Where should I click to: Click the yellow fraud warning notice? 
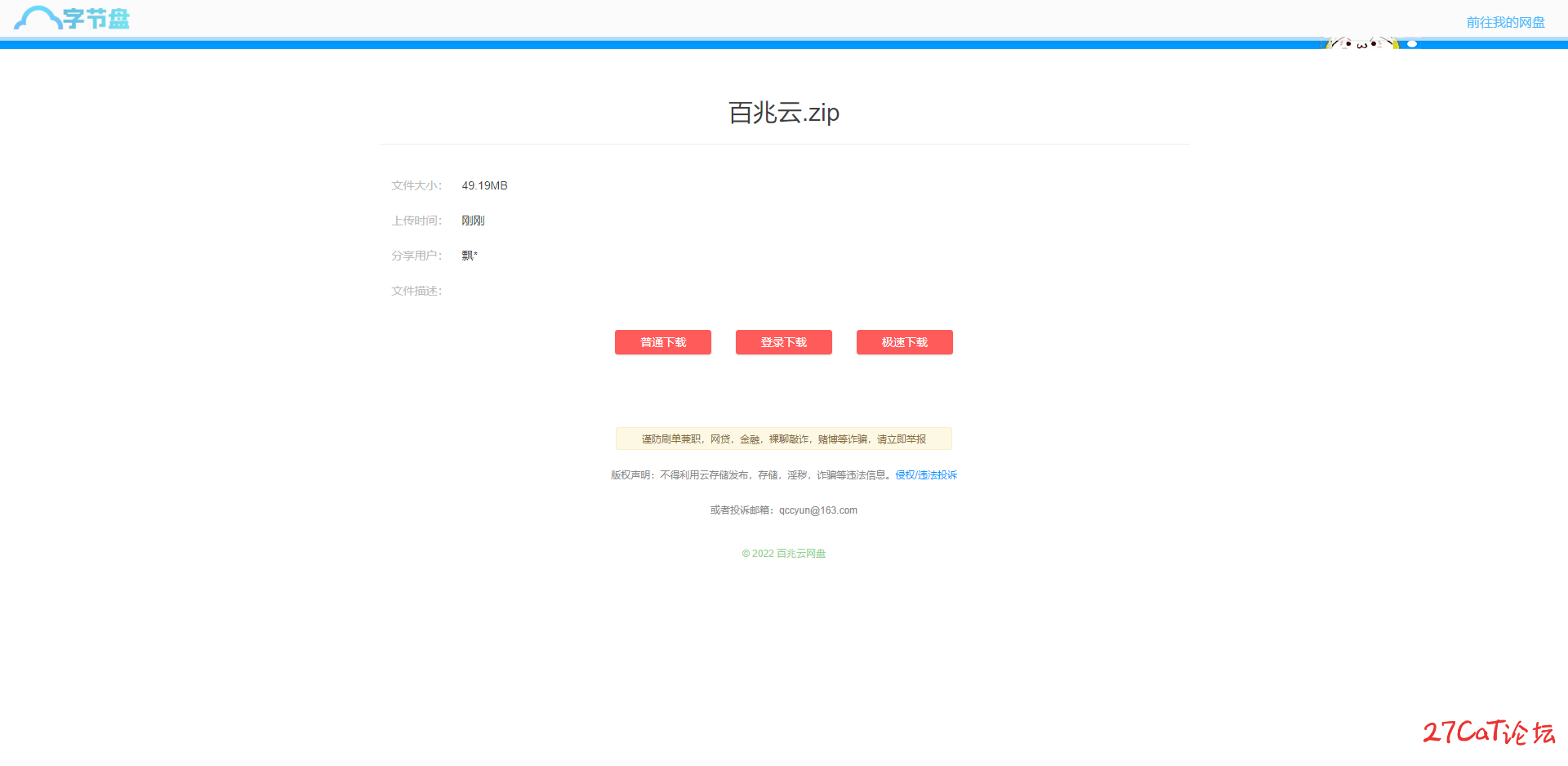pyautogui.click(x=784, y=439)
